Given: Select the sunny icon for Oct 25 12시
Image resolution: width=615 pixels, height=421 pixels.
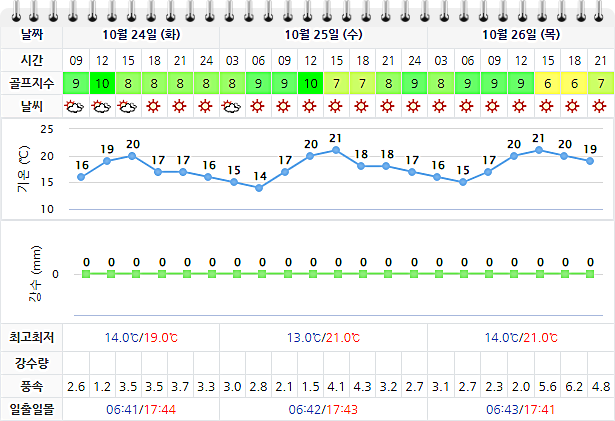Looking at the screenshot, I should (309, 106).
